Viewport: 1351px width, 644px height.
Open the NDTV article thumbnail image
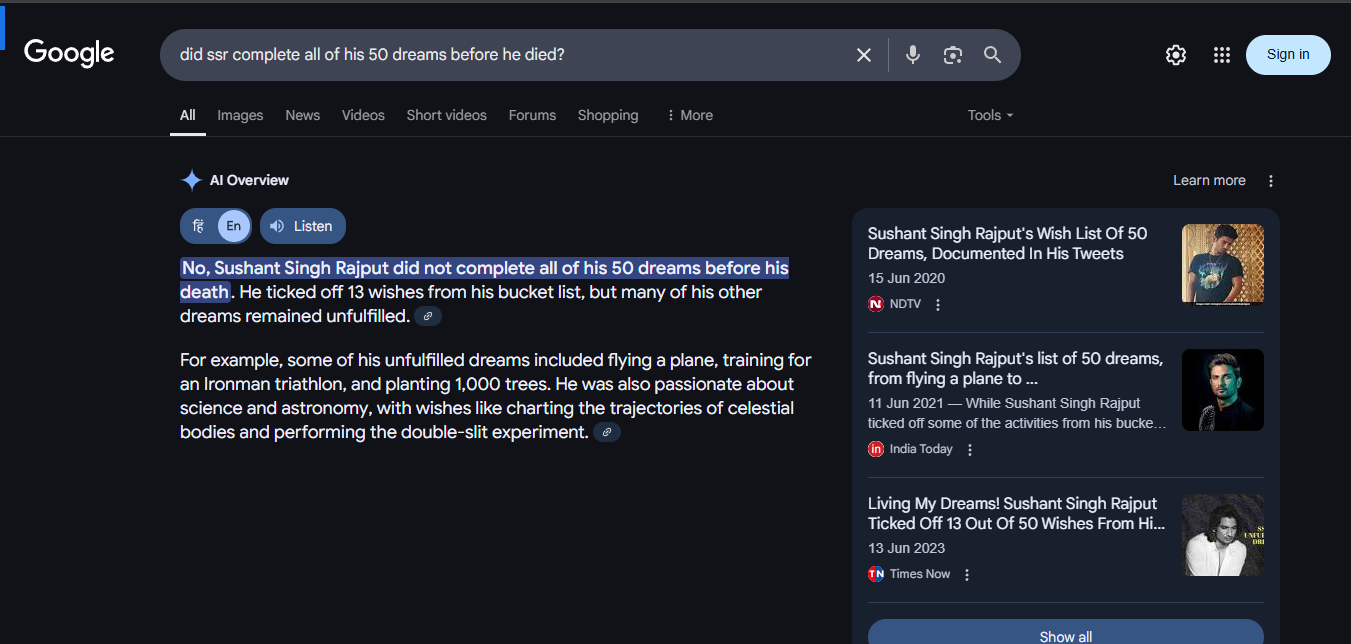1223,264
